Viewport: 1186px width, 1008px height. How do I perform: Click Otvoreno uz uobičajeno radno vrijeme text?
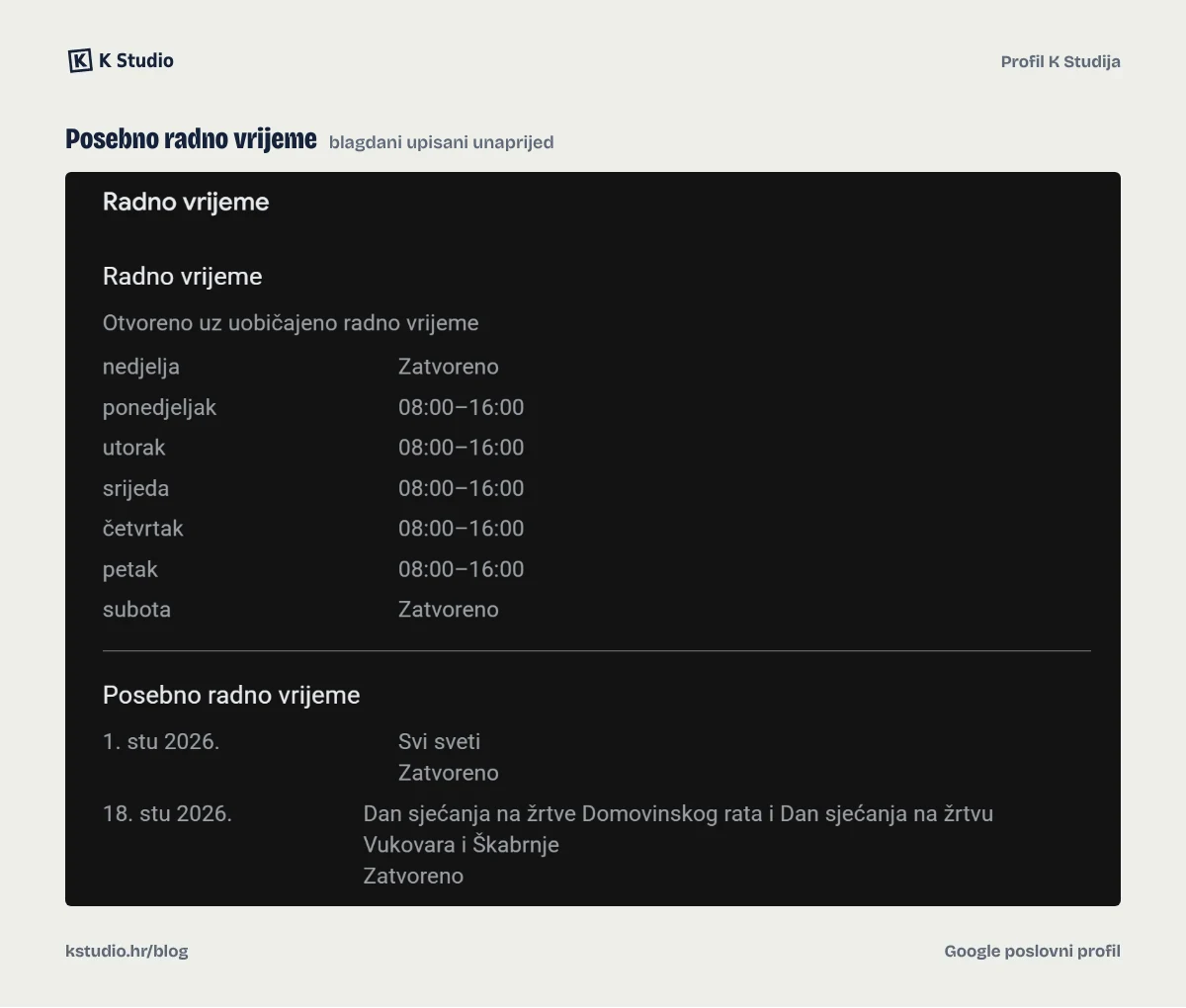point(291,323)
